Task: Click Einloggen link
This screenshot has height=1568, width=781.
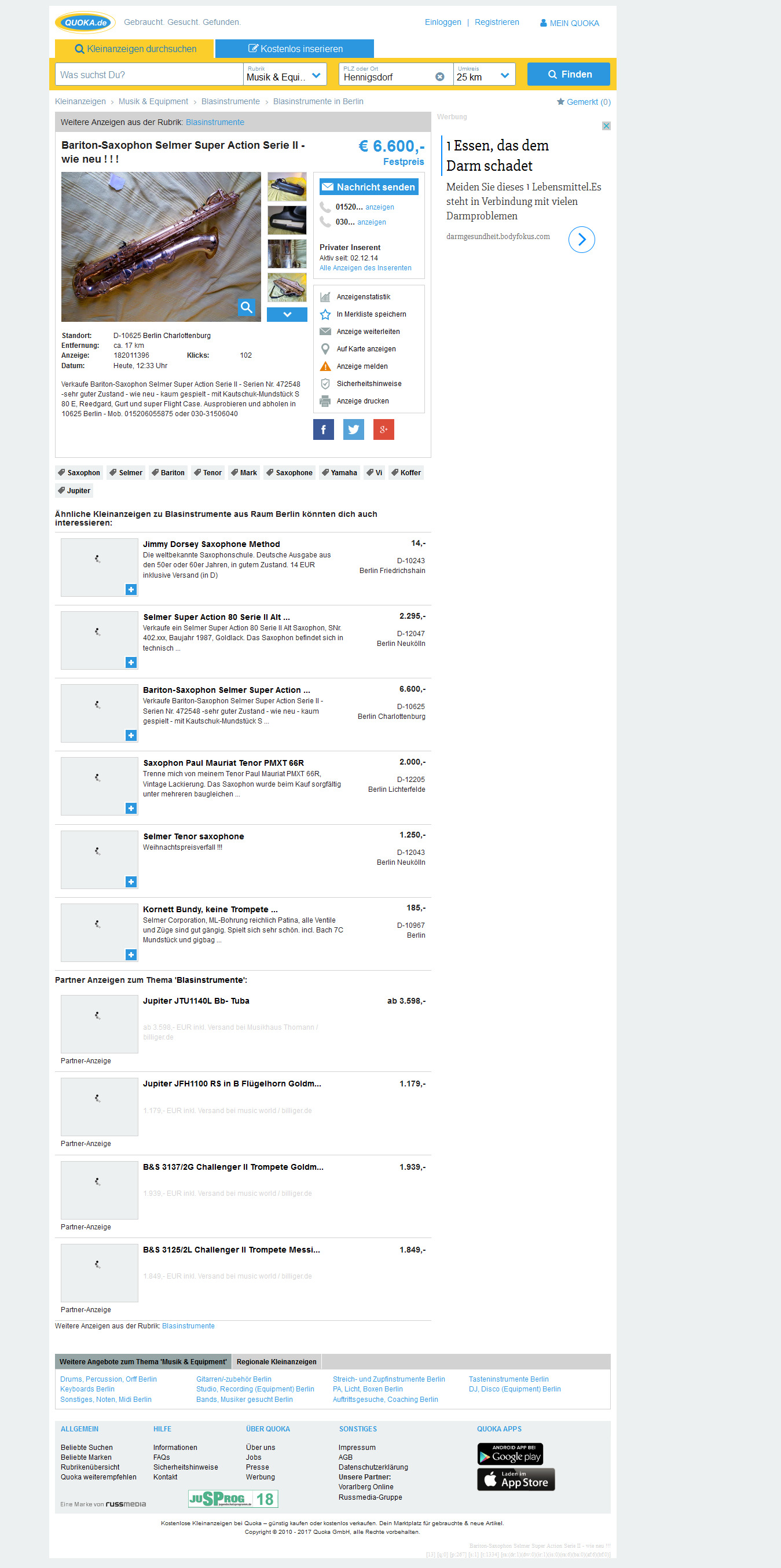Action: (443, 22)
